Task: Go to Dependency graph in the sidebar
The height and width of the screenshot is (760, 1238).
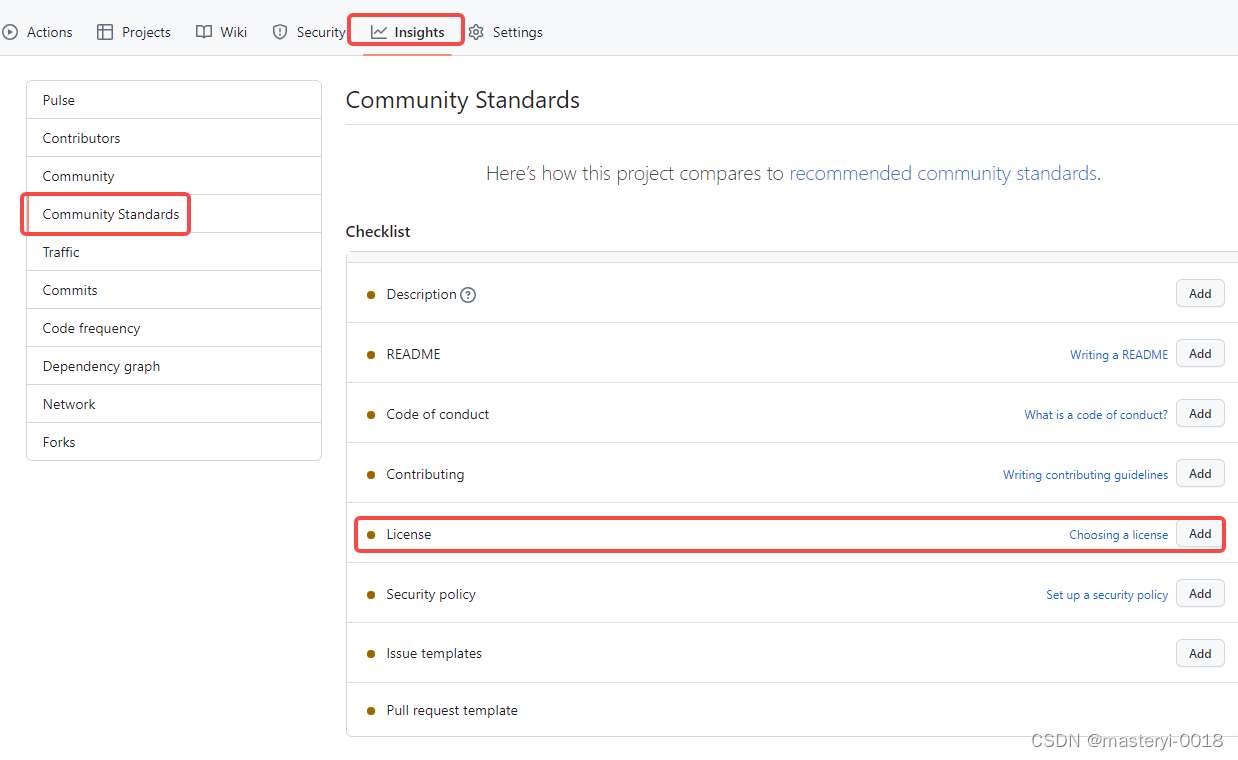Action: click(x=174, y=366)
